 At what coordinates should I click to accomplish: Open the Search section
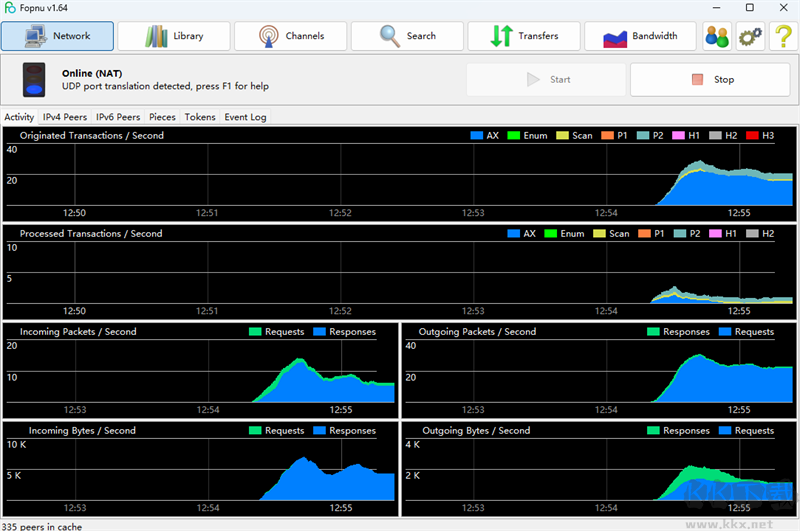(x=407, y=36)
